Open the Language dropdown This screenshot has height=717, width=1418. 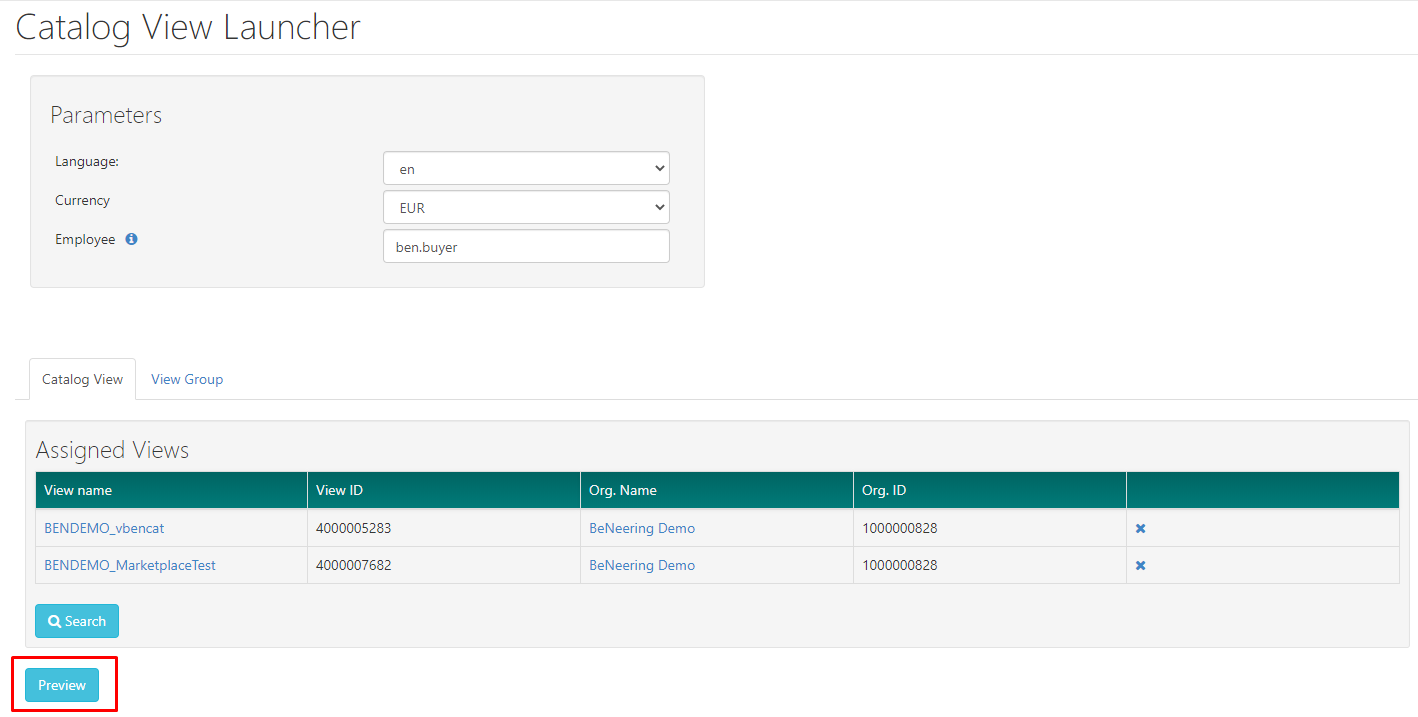pyautogui.click(x=526, y=169)
